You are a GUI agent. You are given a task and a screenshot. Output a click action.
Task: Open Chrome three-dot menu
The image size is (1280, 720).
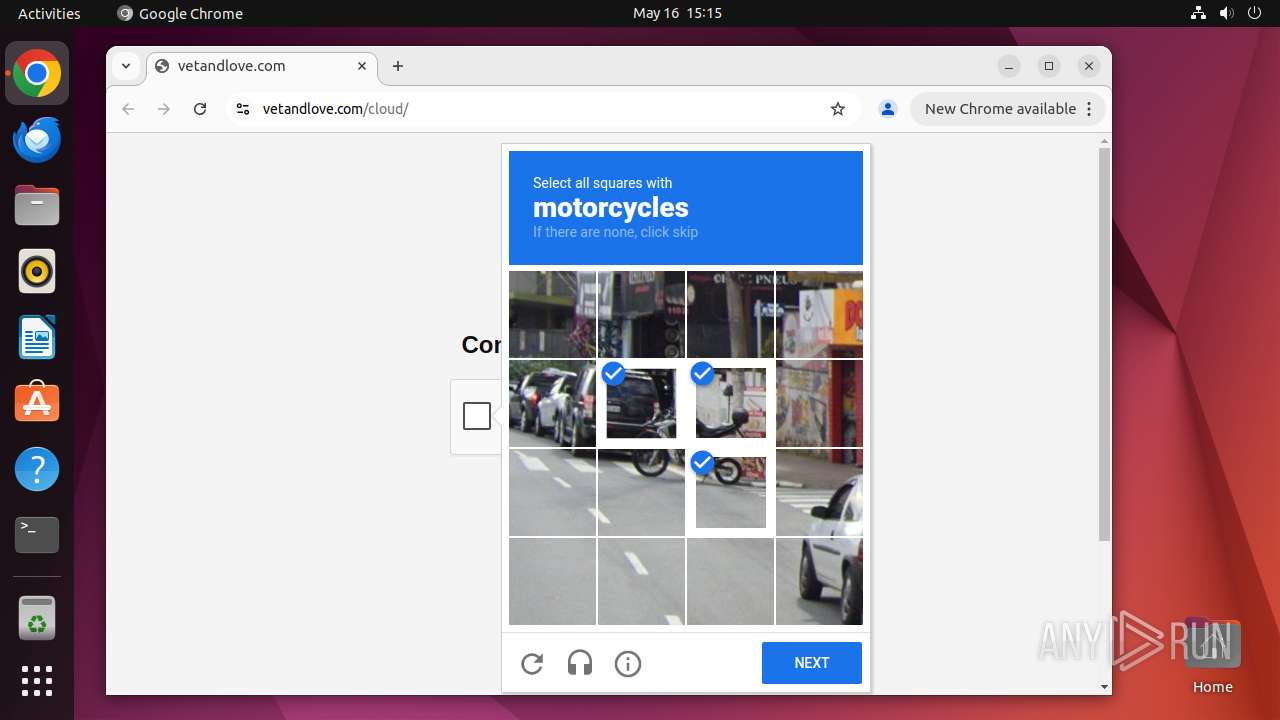(1089, 109)
